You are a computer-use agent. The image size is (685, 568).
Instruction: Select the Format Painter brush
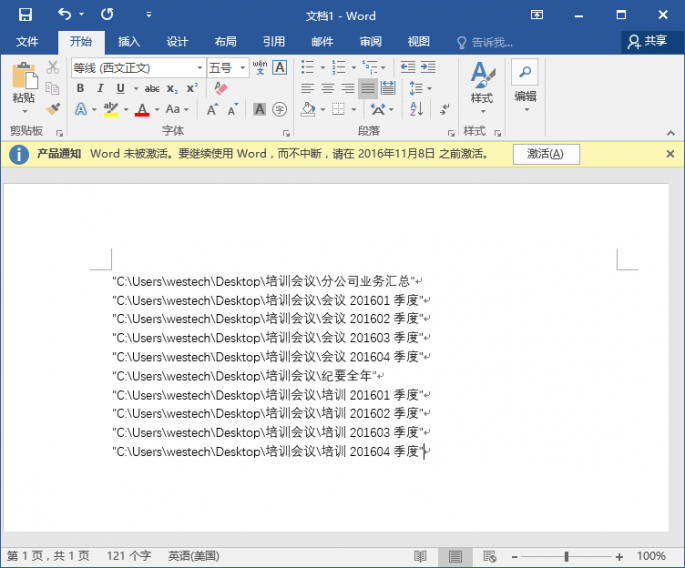[x=53, y=108]
